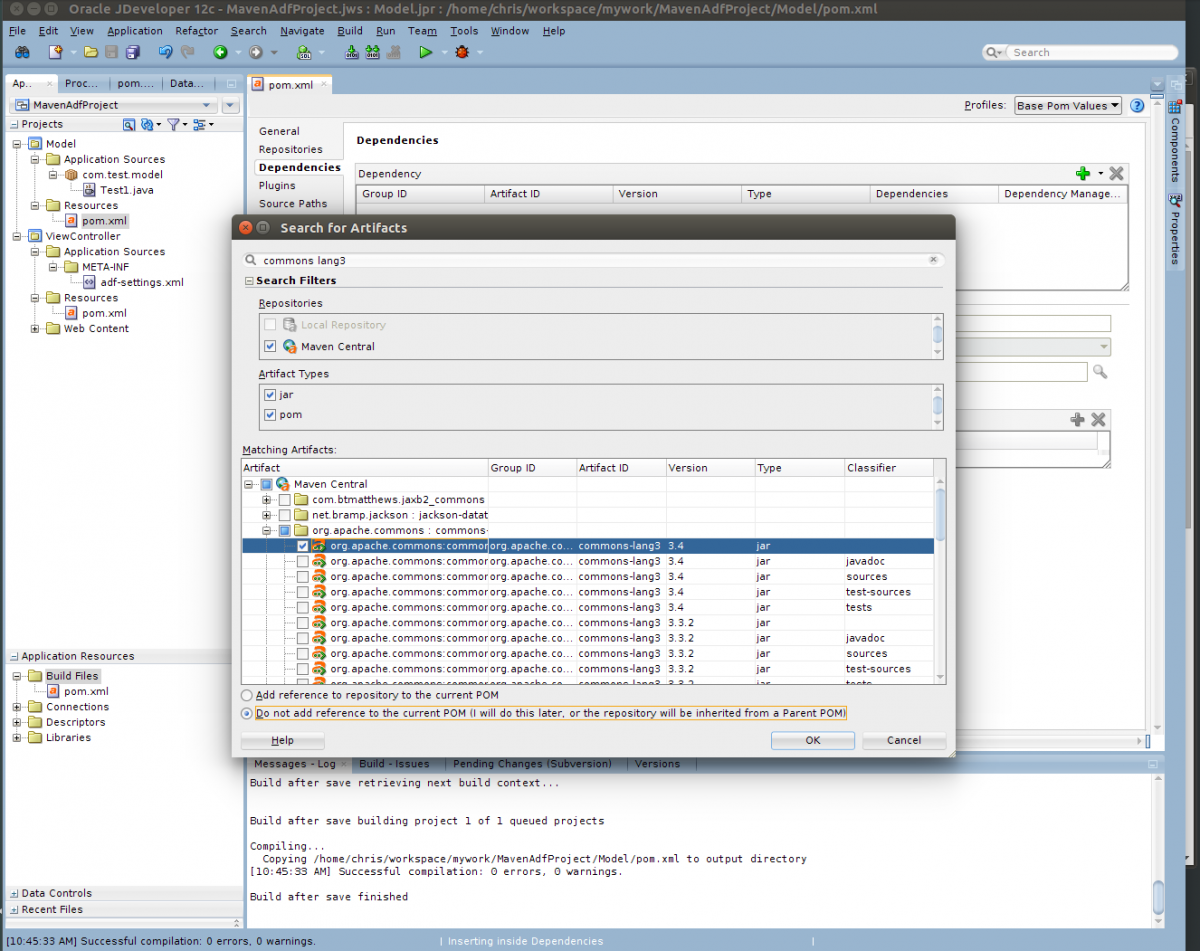Switch to the Build - Issues tab
The image size is (1200, 951).
(x=396, y=763)
